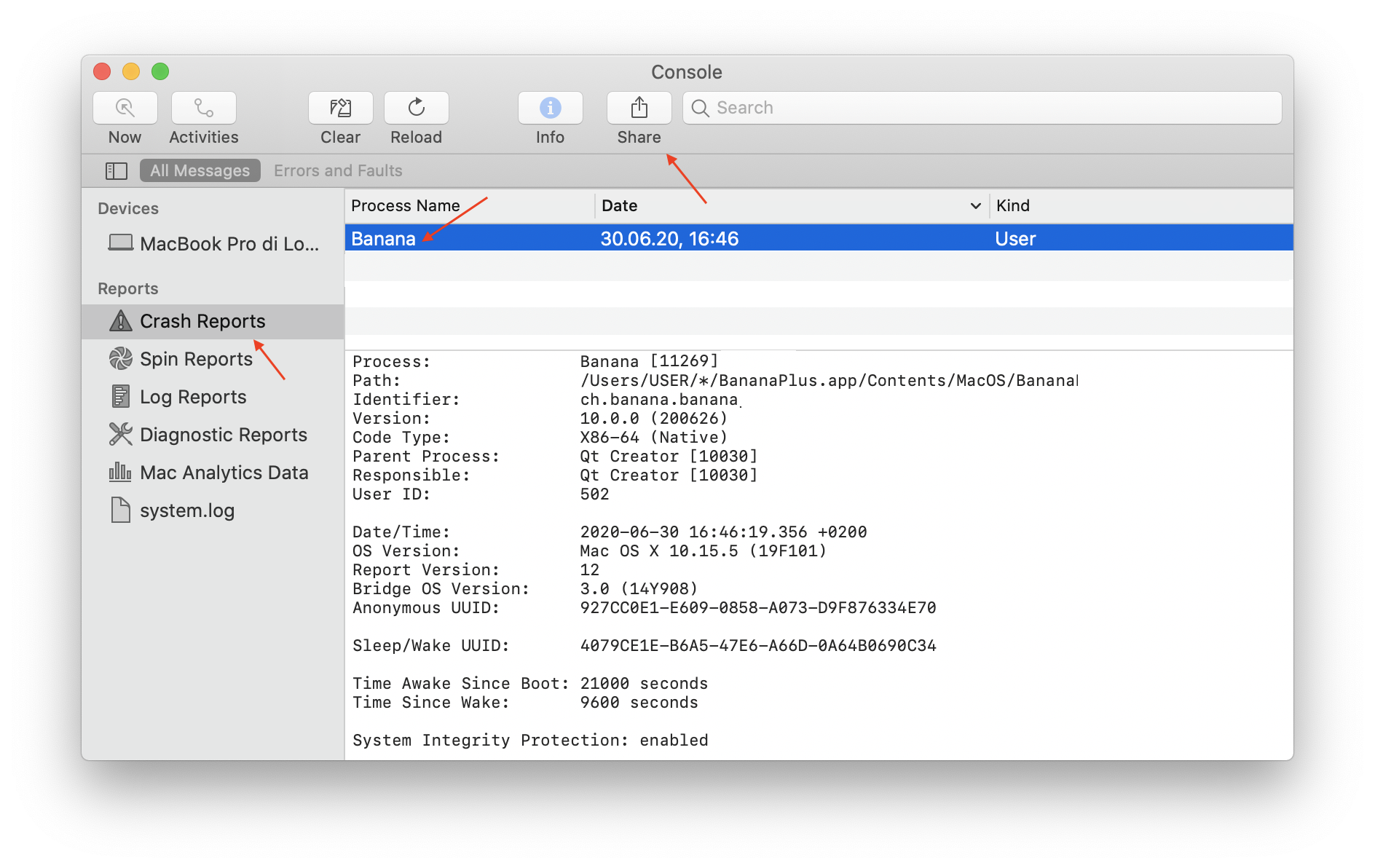Switch to the All Messages filter
Image resolution: width=1375 pixels, height=868 pixels.
200,170
